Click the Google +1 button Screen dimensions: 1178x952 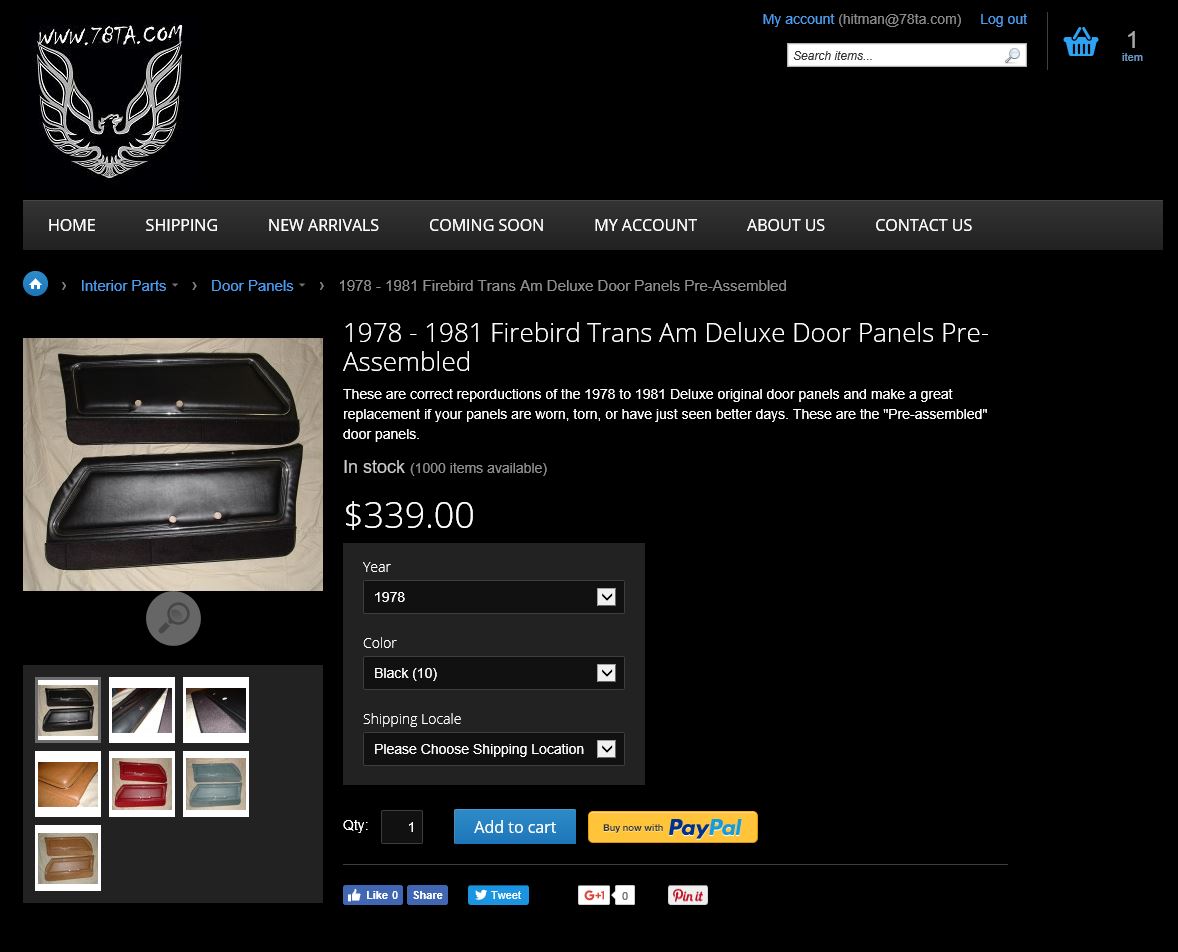coord(593,895)
